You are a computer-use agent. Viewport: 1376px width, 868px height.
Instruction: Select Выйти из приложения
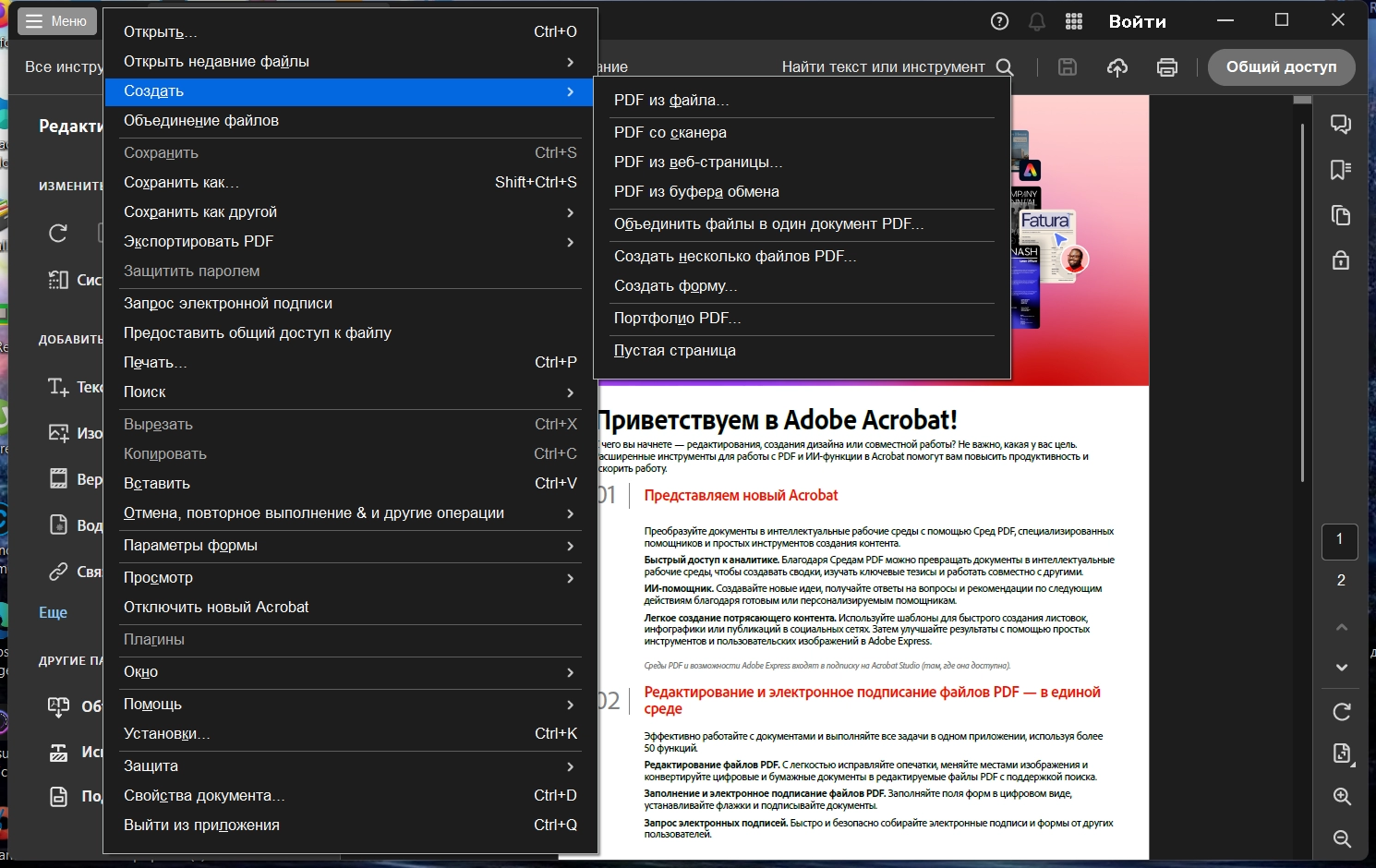[x=350, y=825]
